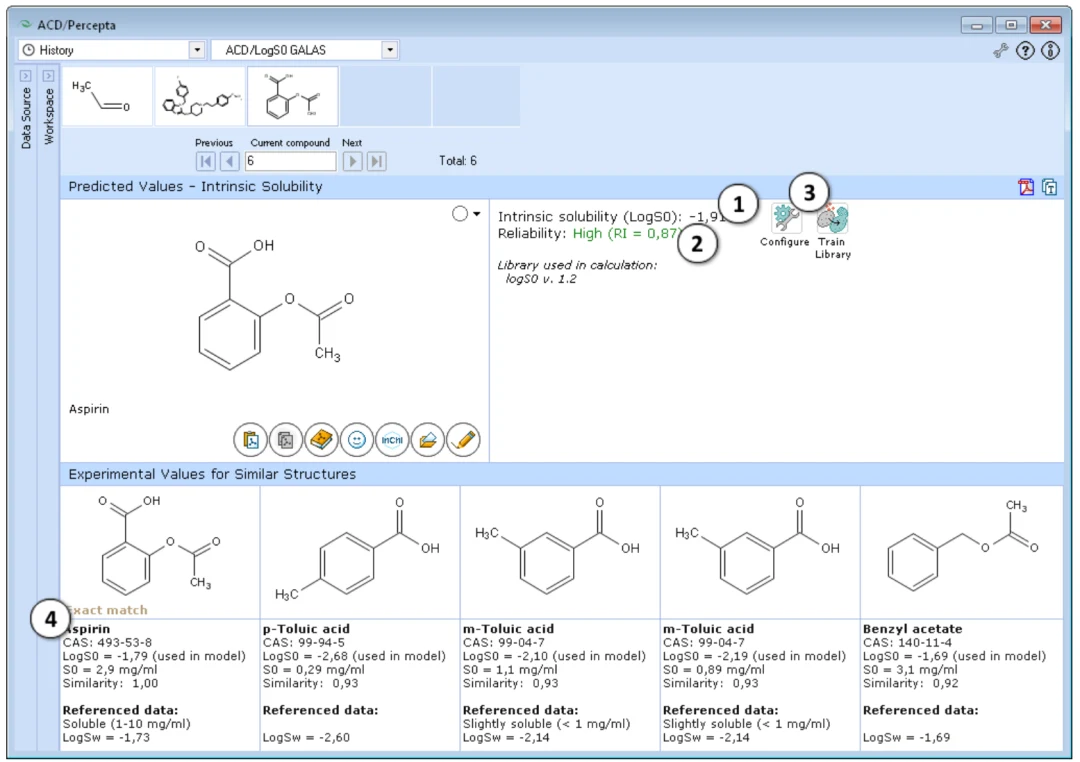Click the Workspace vertical tab label

click(x=49, y=116)
